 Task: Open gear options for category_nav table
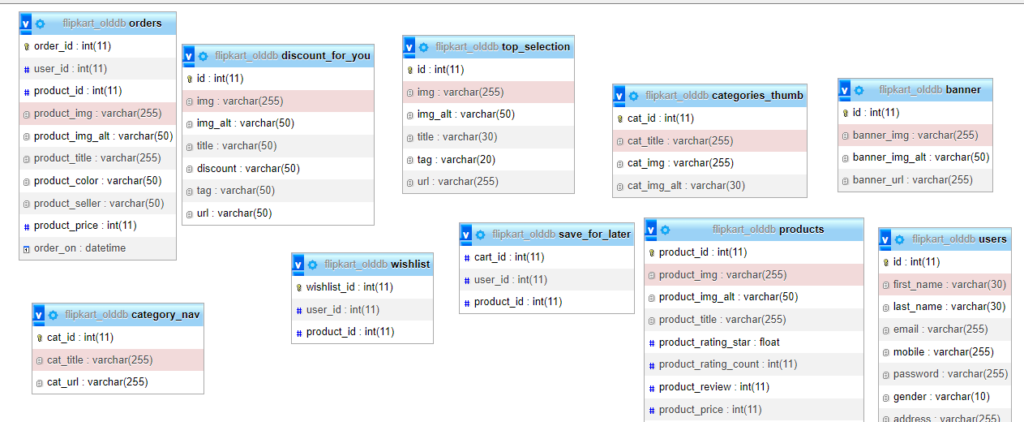coord(53,315)
